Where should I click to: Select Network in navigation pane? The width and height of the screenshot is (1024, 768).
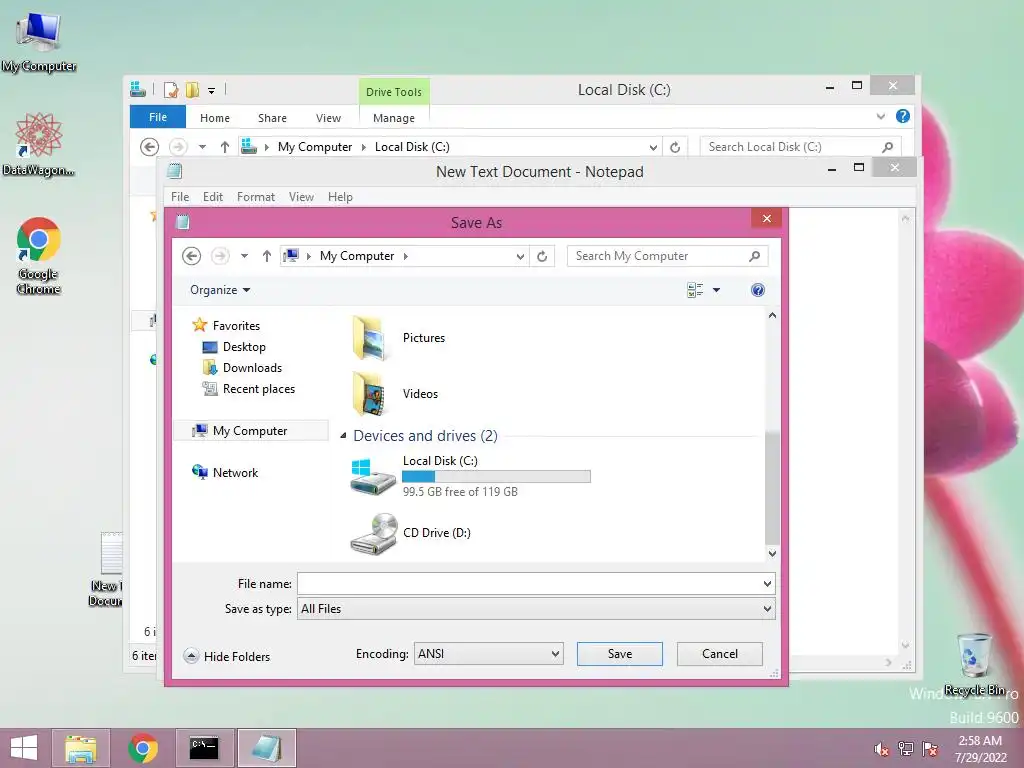click(x=225, y=472)
